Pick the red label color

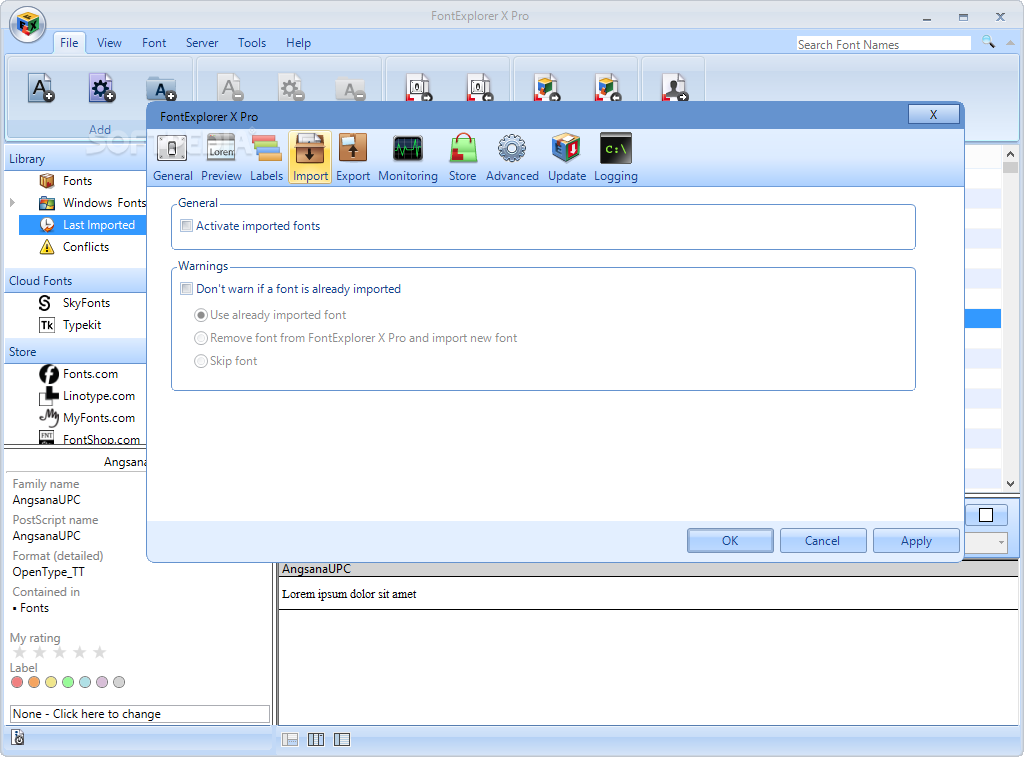17,682
